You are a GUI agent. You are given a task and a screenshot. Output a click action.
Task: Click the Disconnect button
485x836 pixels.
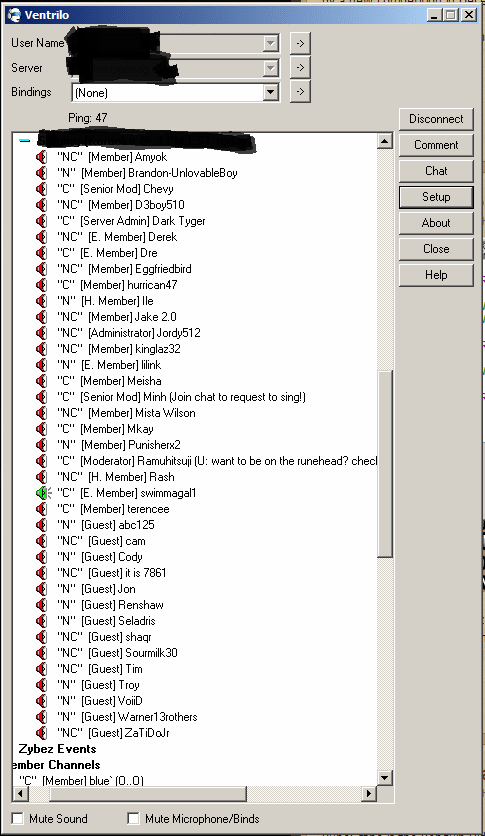point(436,119)
